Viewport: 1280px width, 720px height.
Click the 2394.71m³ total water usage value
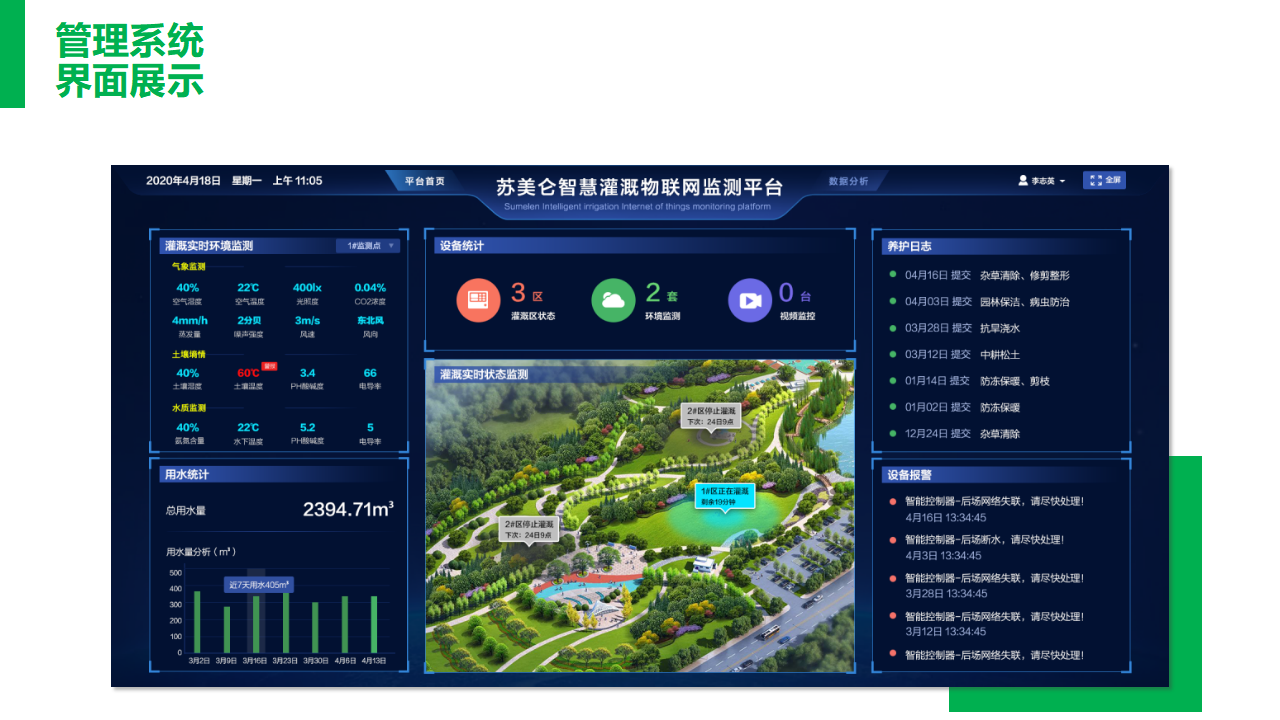(348, 509)
